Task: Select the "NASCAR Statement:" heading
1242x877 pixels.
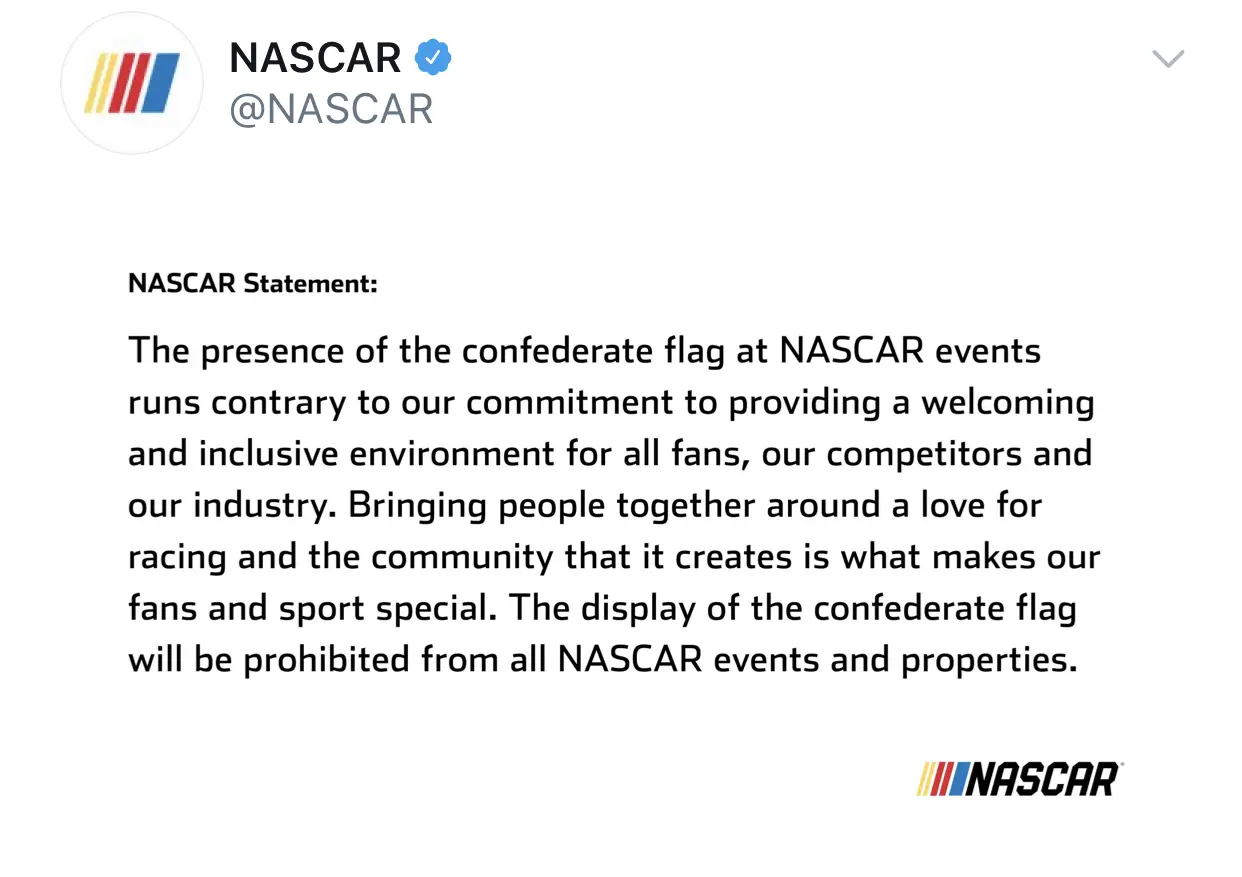Action: click(253, 283)
